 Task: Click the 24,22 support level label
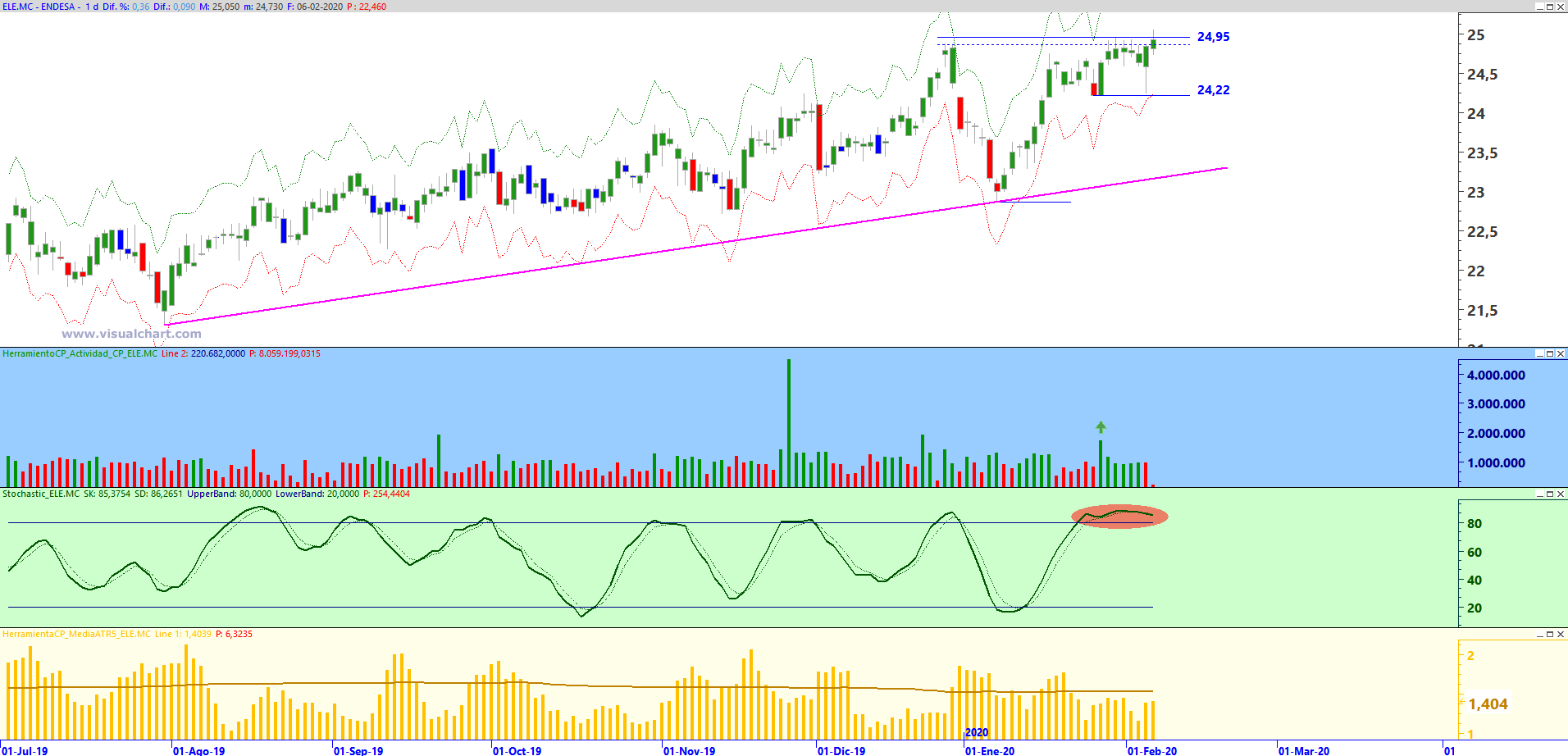(x=1213, y=90)
